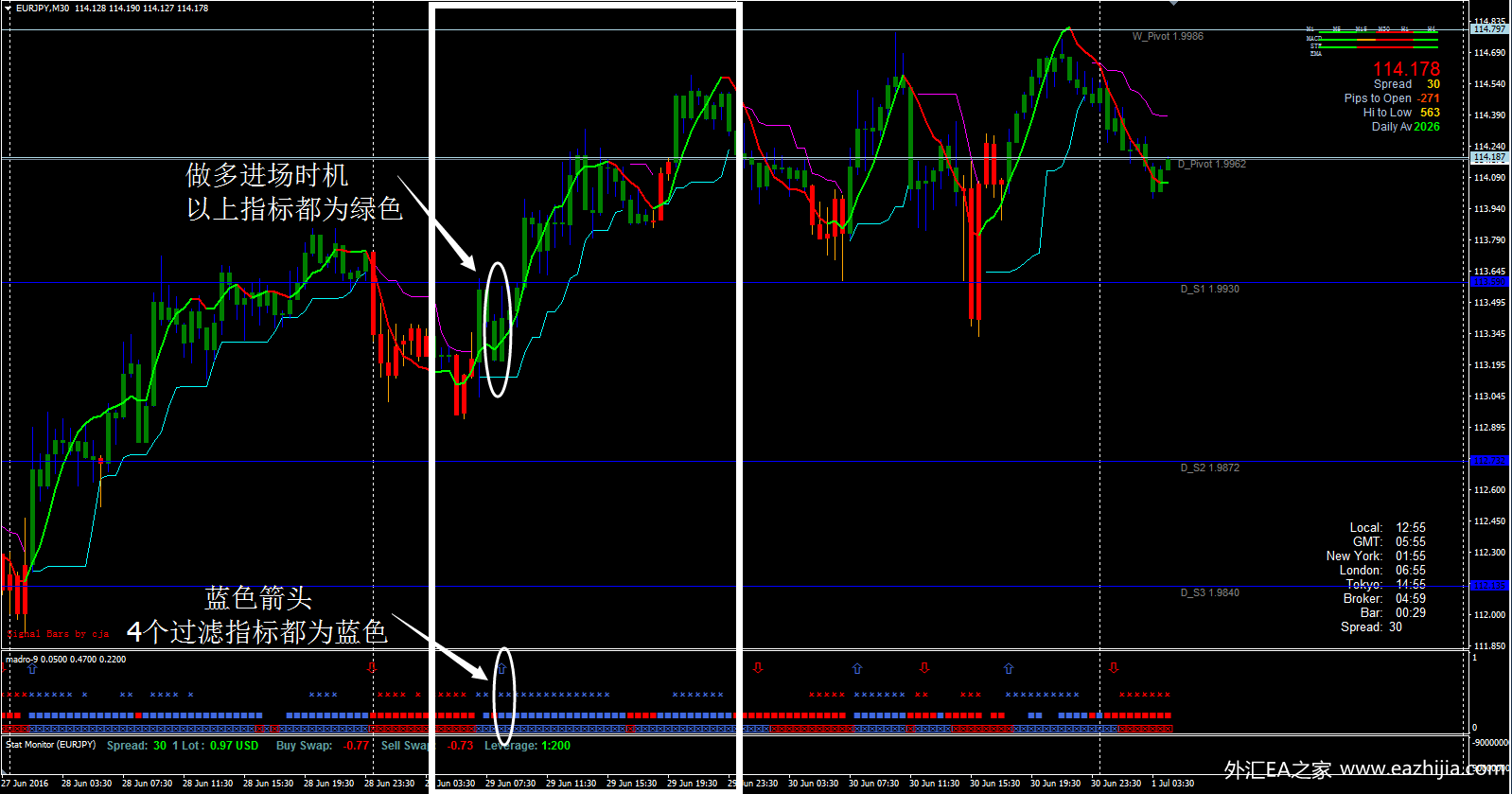Viewport: 1512px width, 794px height.
Task: Click the highlighted 114.797 price tag
Action: (x=1489, y=29)
